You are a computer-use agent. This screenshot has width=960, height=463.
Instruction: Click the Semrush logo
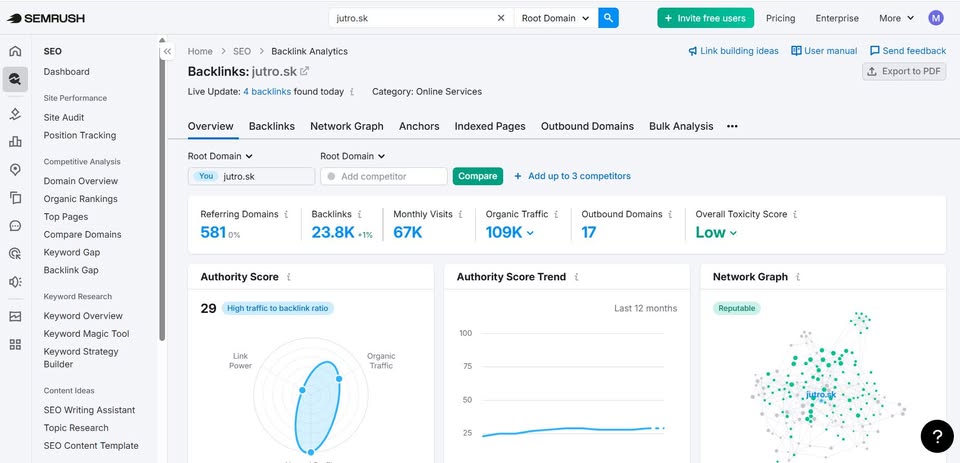click(46, 18)
